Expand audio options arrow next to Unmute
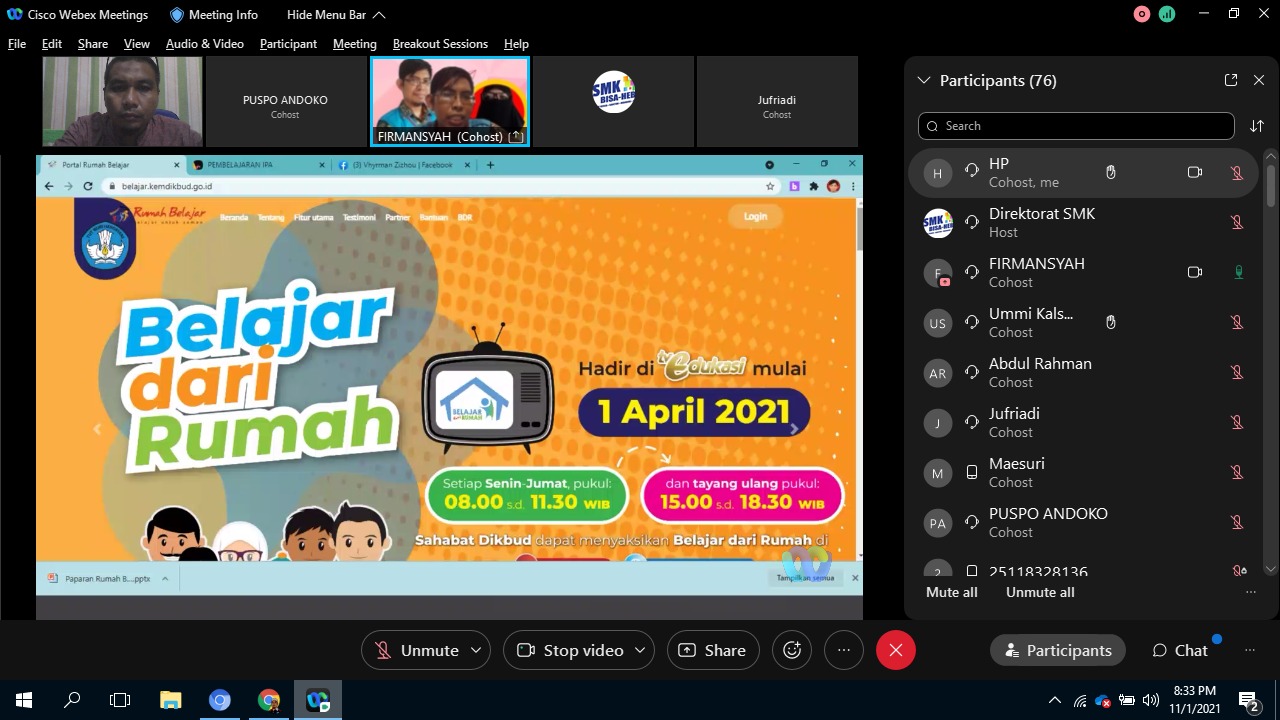The image size is (1280, 720). point(476,650)
